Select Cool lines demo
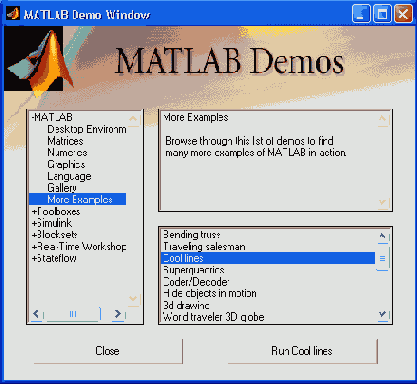The height and width of the screenshot is (384, 417). tap(268, 258)
